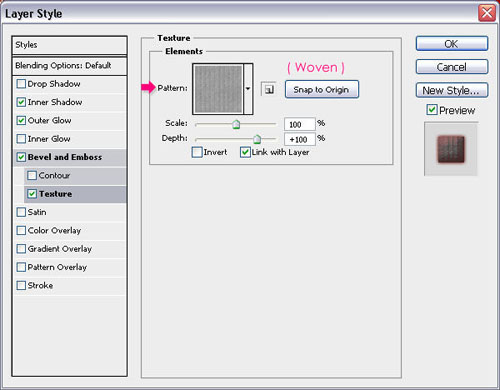
Task: Uncheck the Inner Shadow effect
Action: [21, 102]
